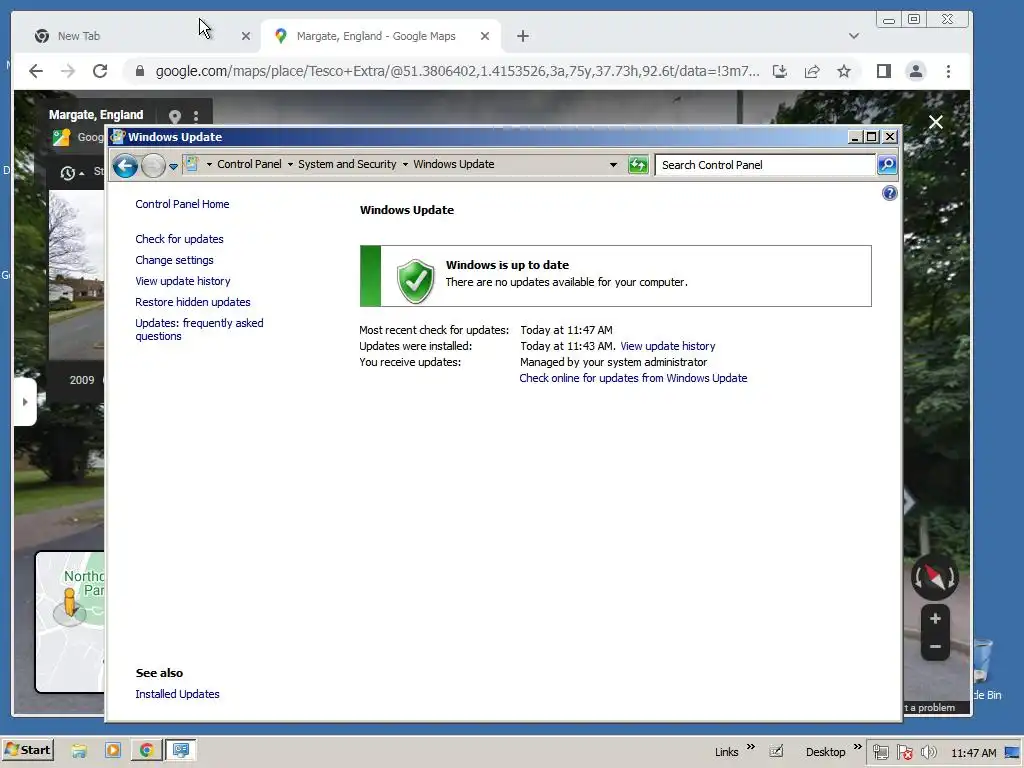Expand the Desktop toolbar chevron

click(x=857, y=746)
